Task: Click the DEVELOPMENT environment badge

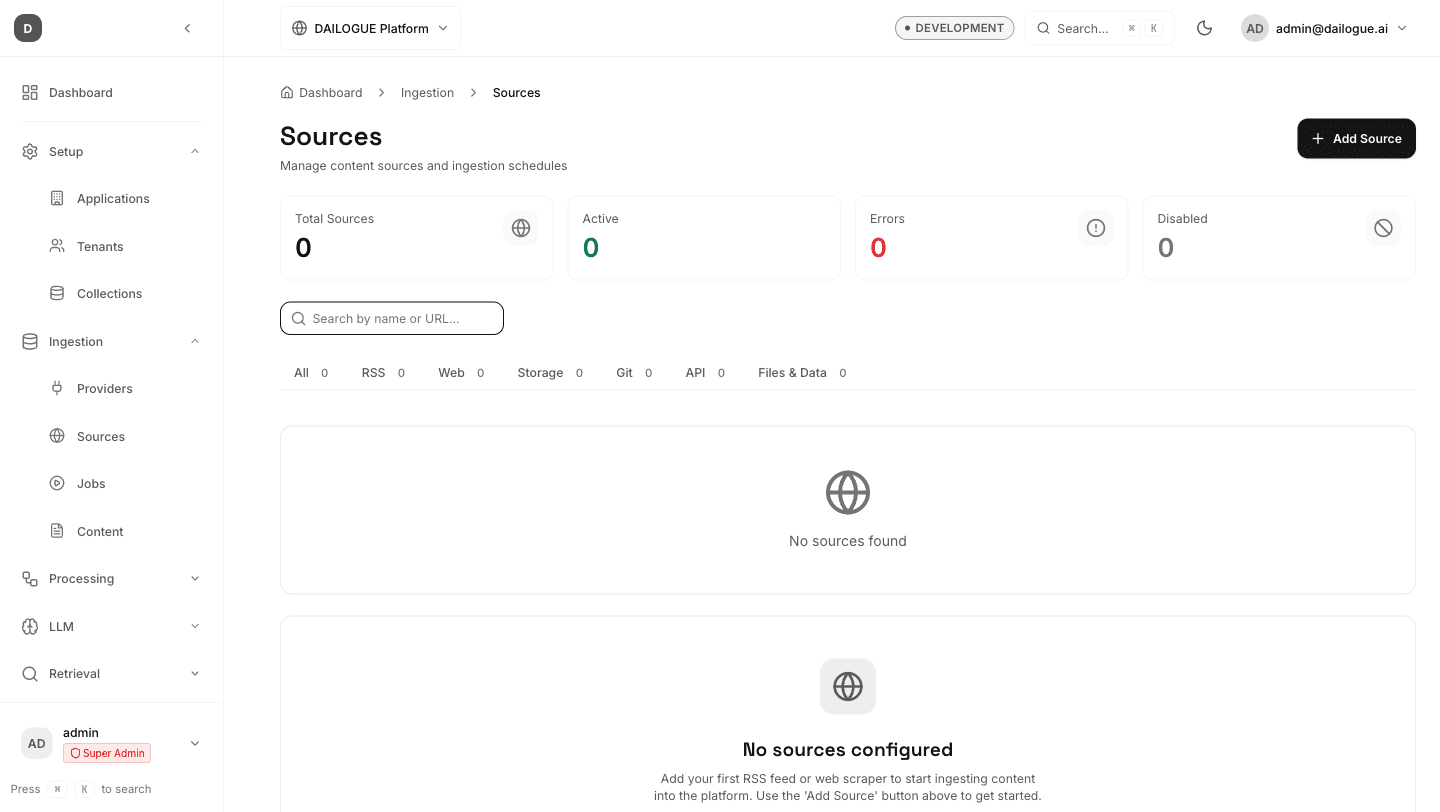Action: pyautogui.click(x=954, y=27)
